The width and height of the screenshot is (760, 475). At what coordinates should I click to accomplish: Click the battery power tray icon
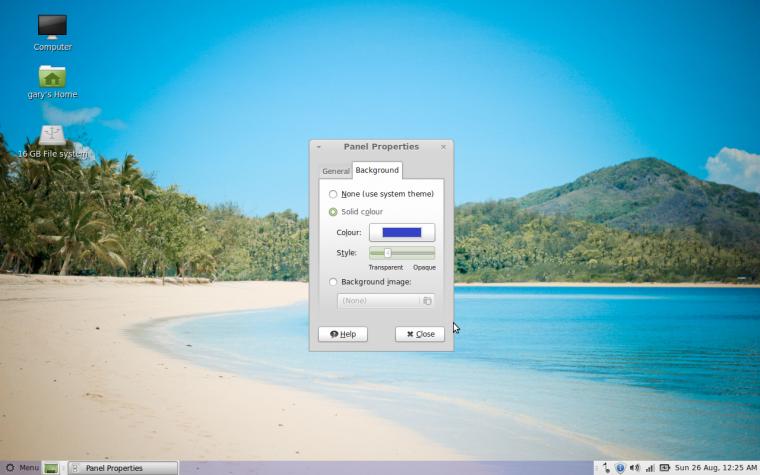pos(665,468)
